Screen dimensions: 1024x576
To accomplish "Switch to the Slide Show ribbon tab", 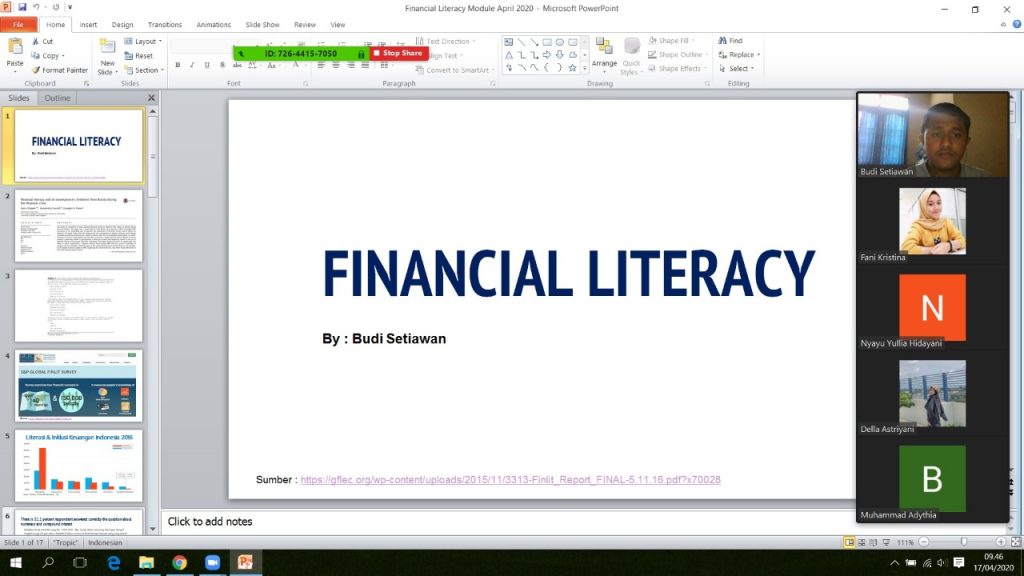I will (x=262, y=24).
